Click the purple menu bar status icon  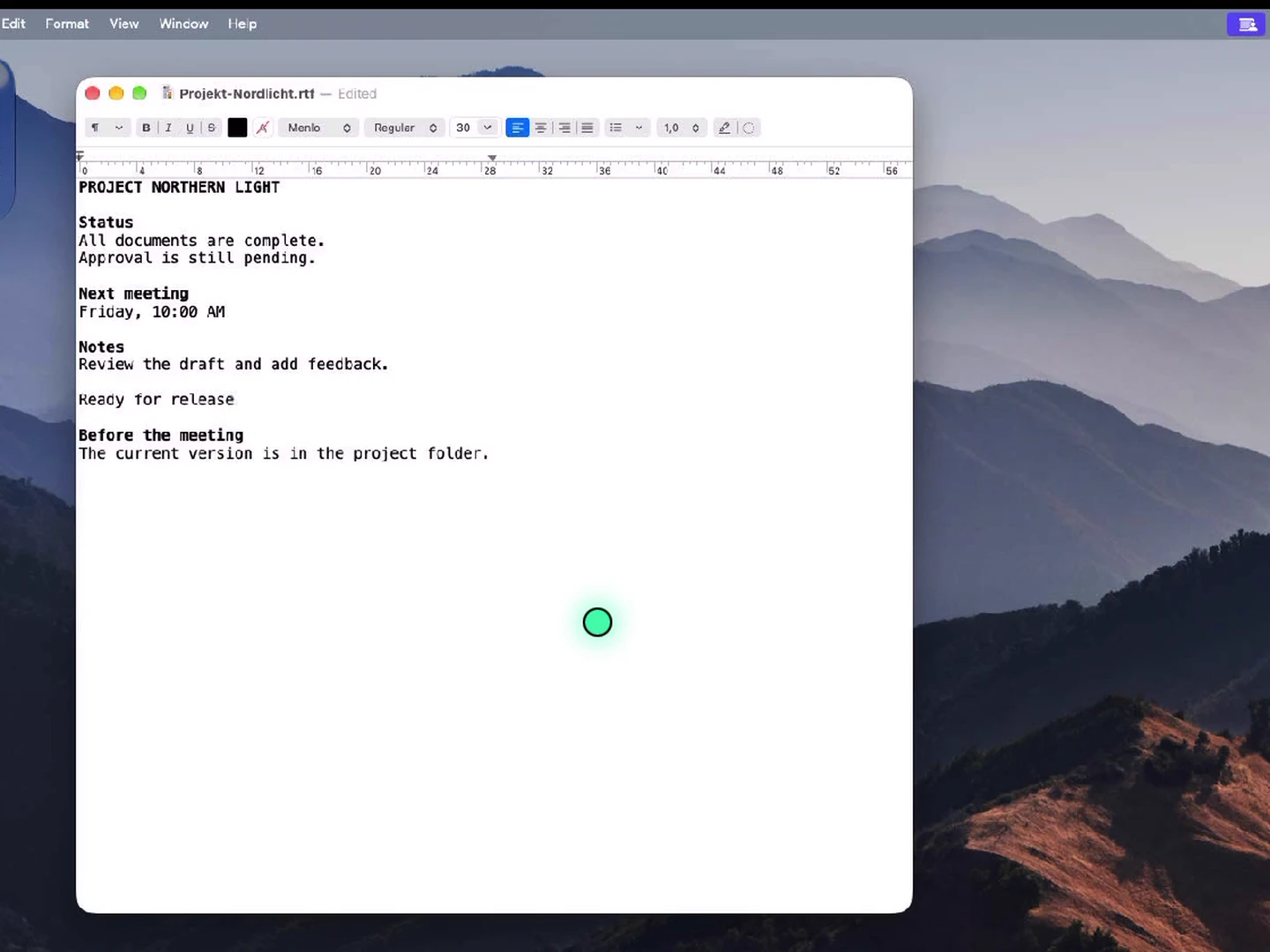1246,25
